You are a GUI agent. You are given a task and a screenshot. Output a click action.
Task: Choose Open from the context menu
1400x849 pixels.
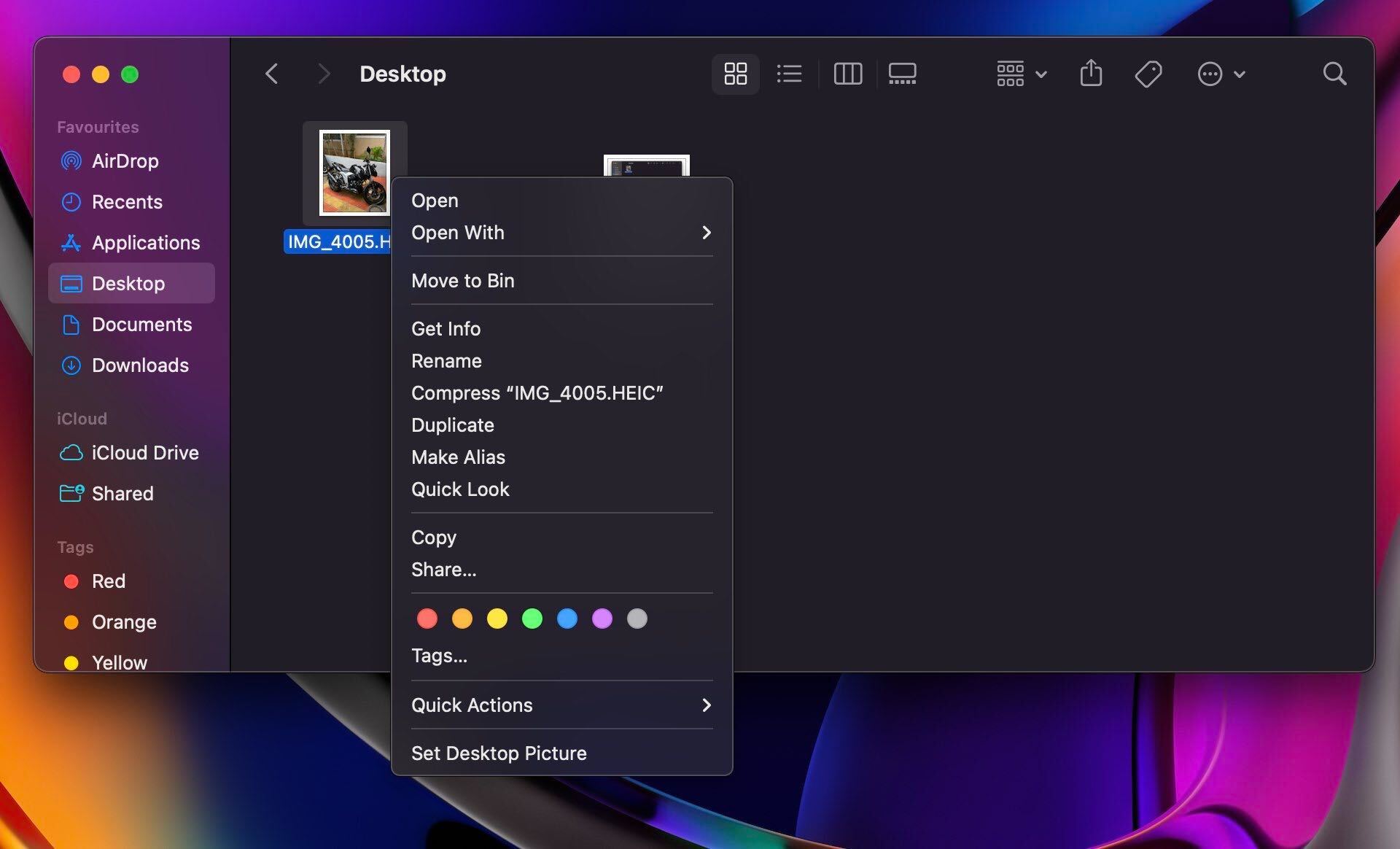(x=561, y=200)
